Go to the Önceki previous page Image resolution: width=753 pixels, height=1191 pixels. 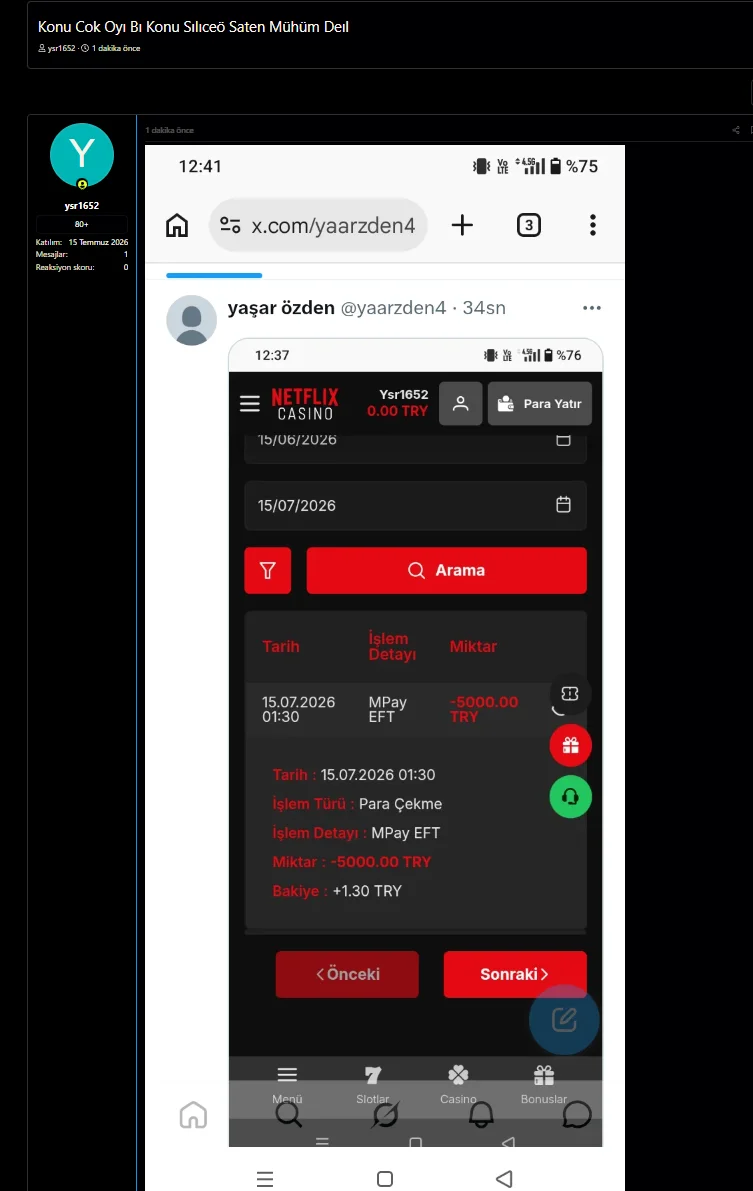coord(347,974)
